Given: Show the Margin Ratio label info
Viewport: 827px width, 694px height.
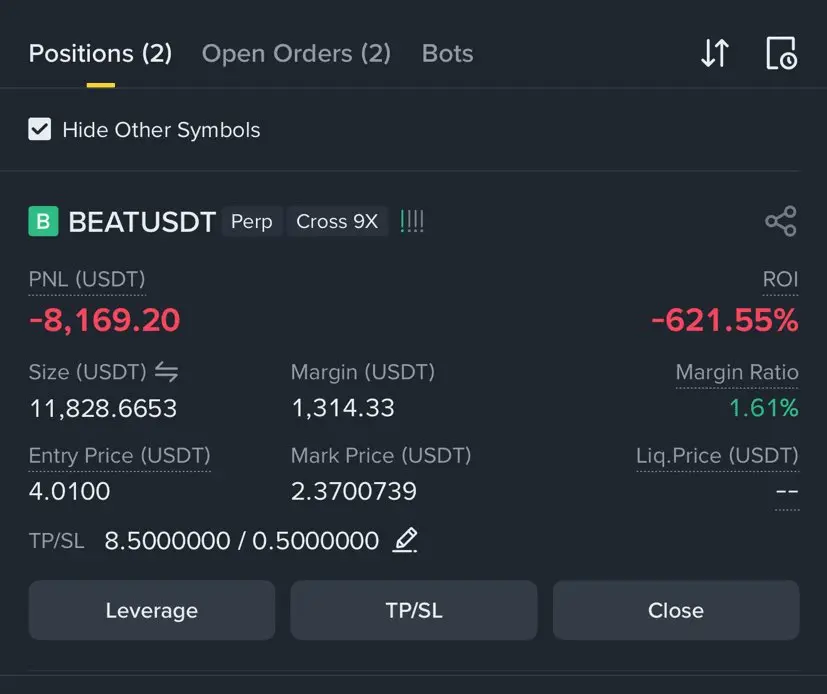Looking at the screenshot, I should (737, 372).
